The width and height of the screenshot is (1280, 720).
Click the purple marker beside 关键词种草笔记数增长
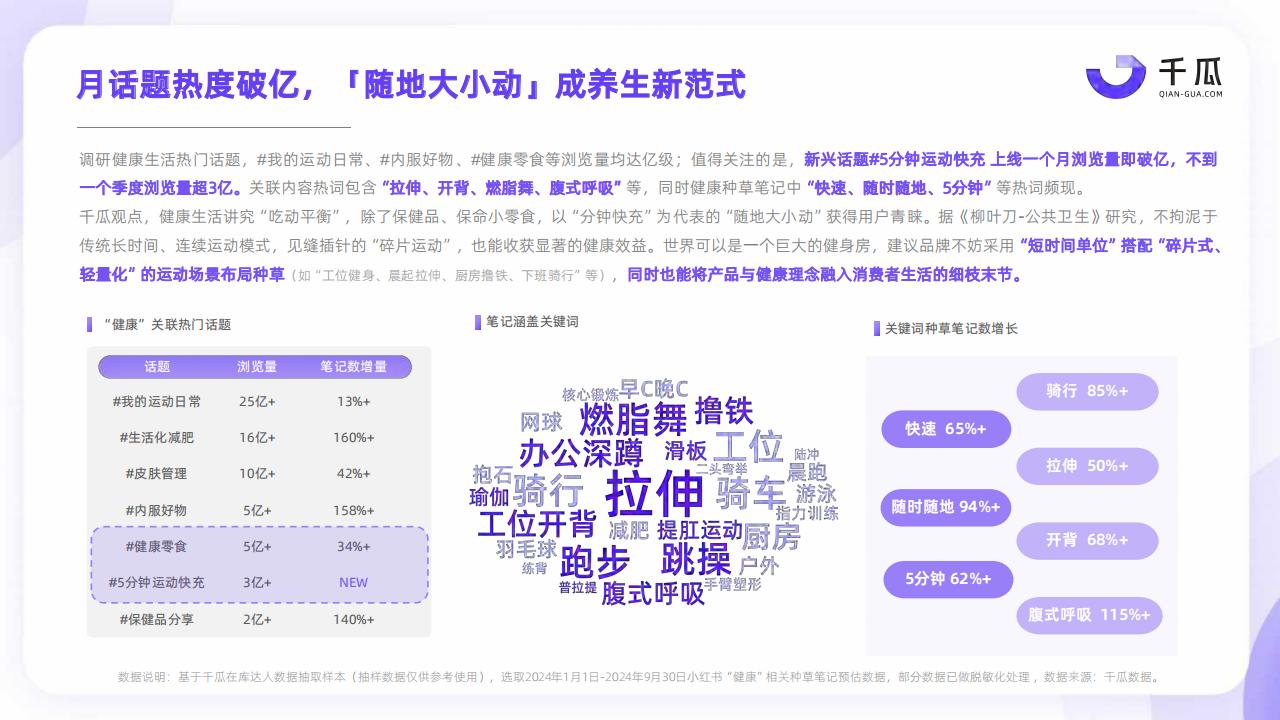[877, 328]
